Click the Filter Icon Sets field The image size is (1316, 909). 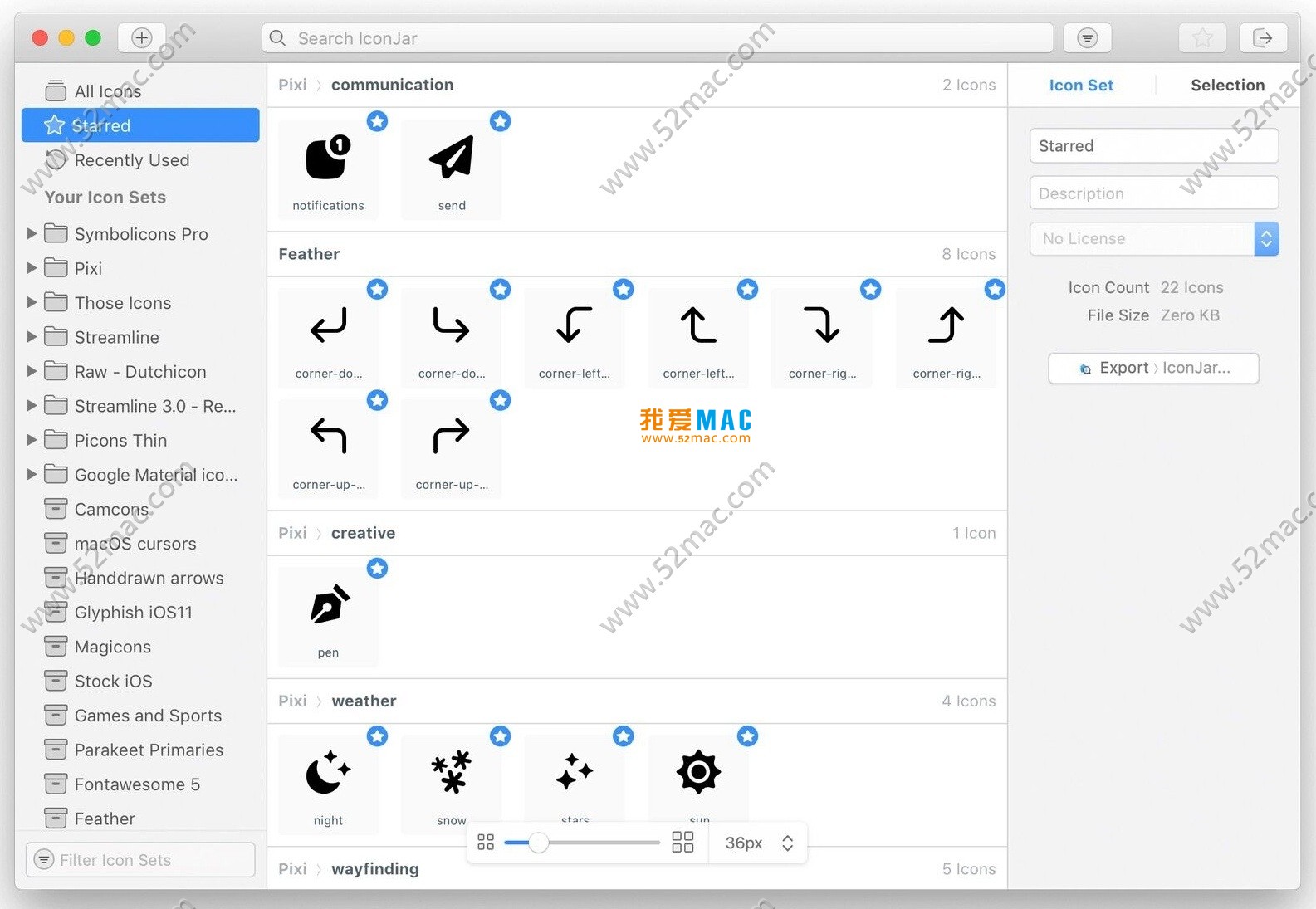coord(140,860)
